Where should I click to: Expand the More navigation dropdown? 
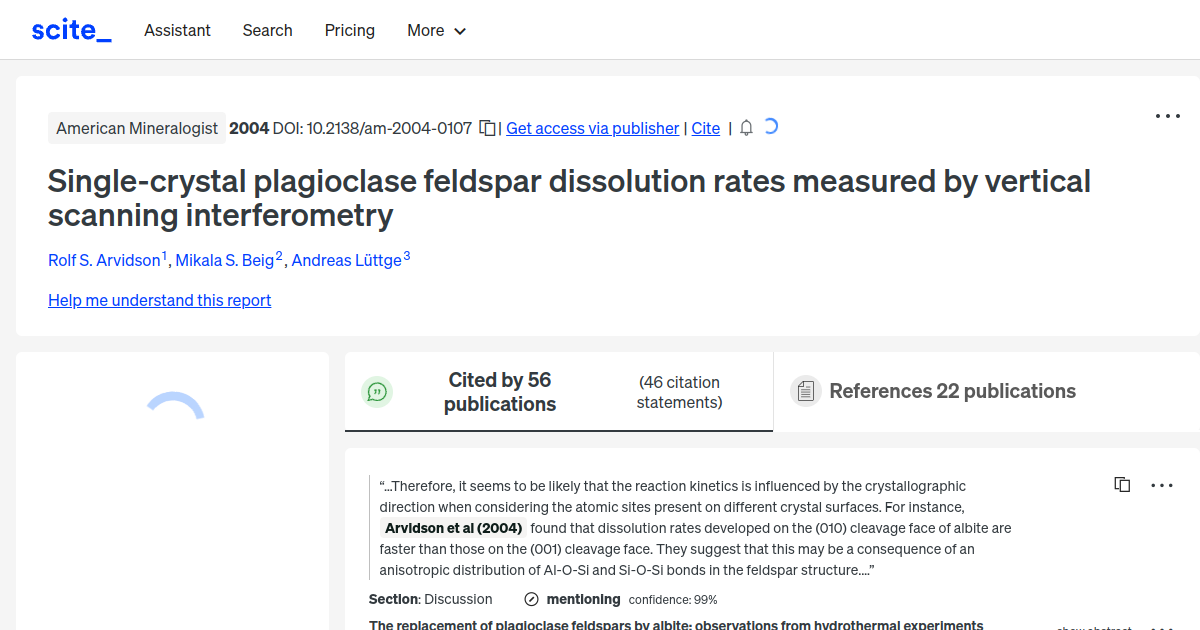point(436,30)
